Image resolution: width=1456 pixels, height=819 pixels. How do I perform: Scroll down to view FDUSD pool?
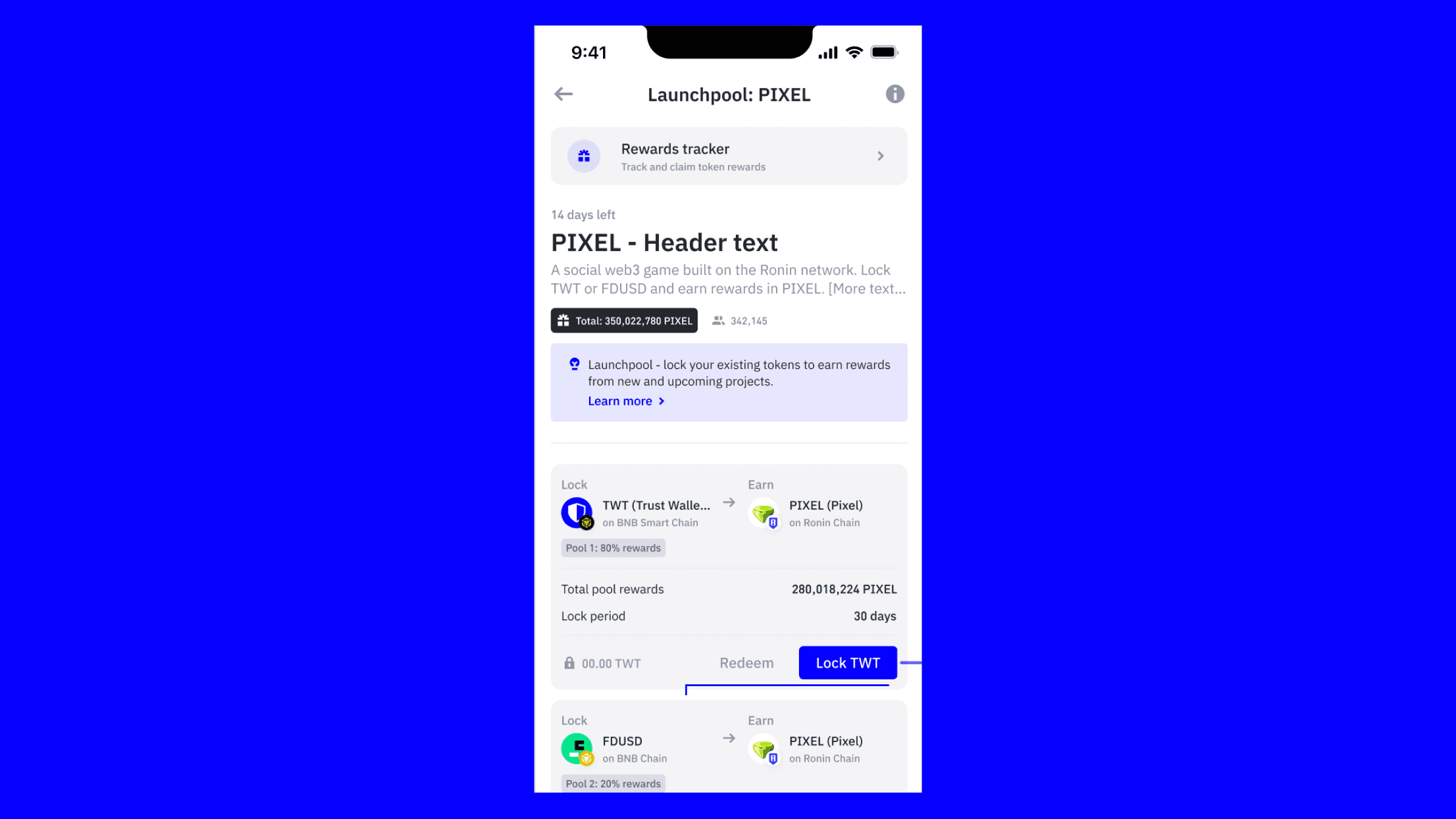click(727, 750)
